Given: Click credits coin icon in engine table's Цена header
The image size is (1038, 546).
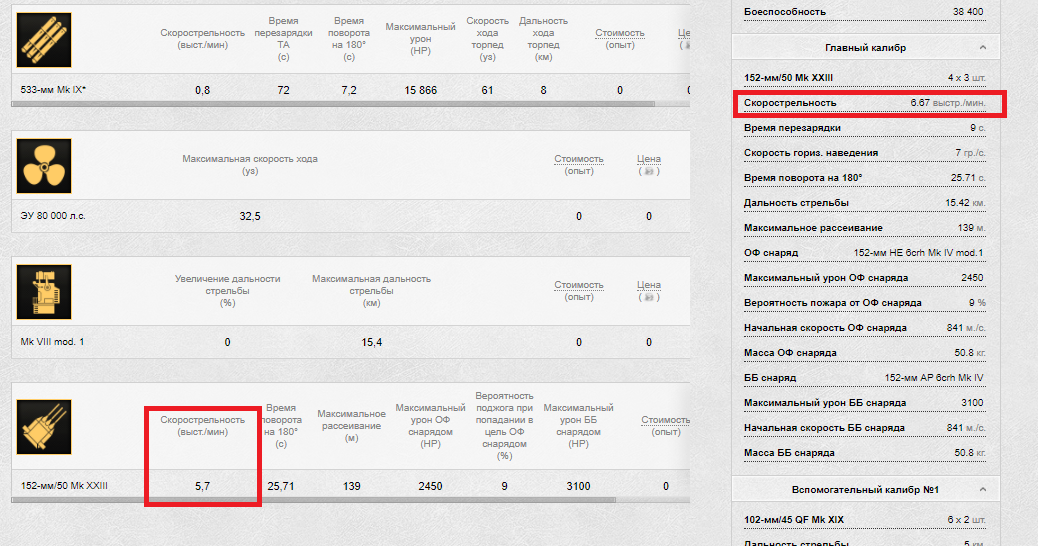Looking at the screenshot, I should tap(649, 171).
